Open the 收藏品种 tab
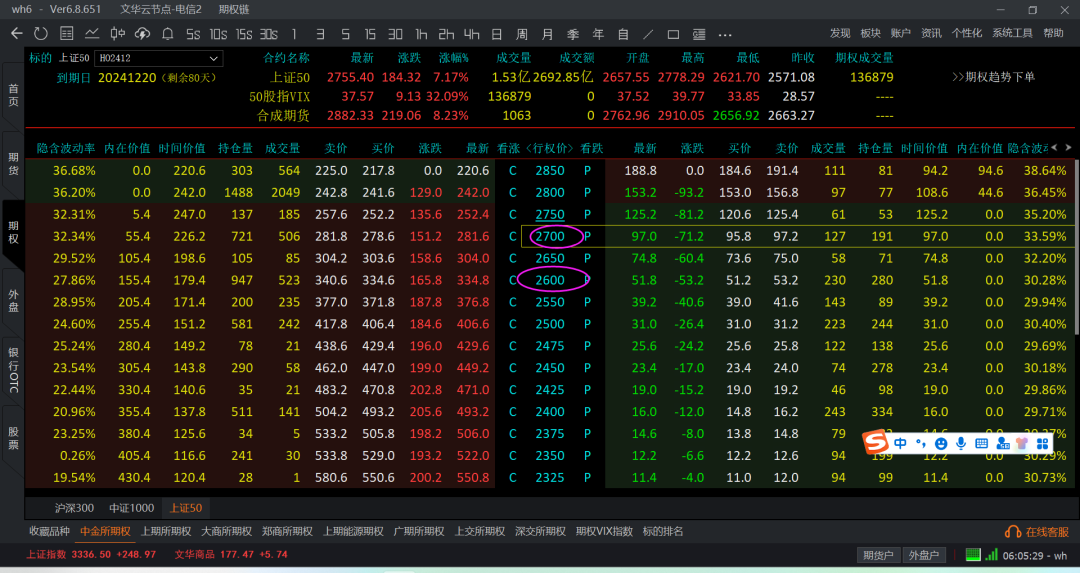This screenshot has height=573, width=1080. [x=50, y=532]
